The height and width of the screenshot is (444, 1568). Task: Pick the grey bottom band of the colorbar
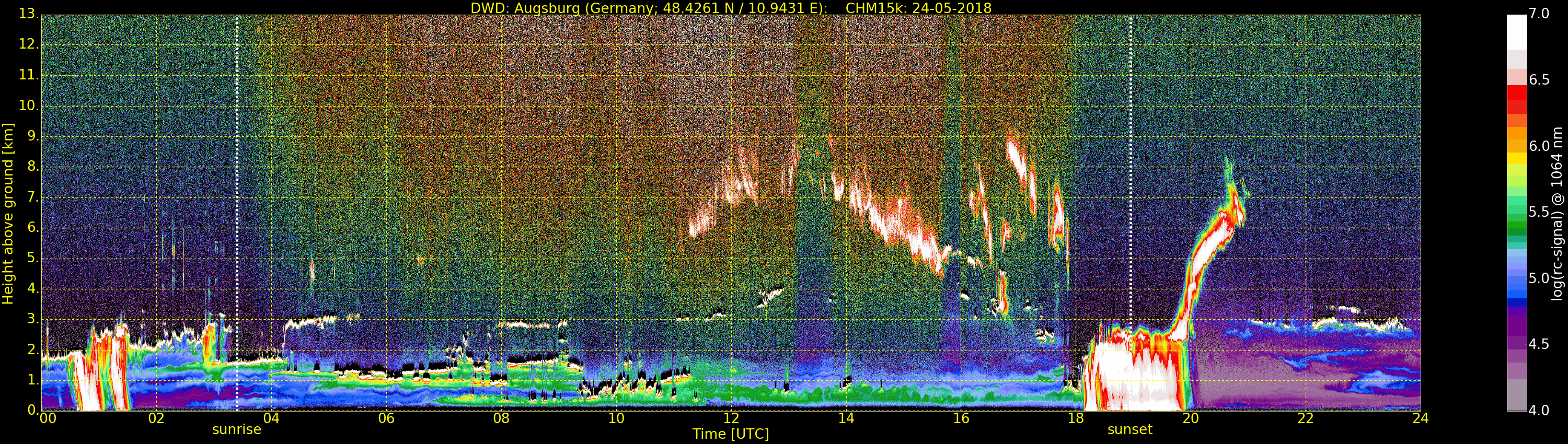pyautogui.click(x=1517, y=395)
